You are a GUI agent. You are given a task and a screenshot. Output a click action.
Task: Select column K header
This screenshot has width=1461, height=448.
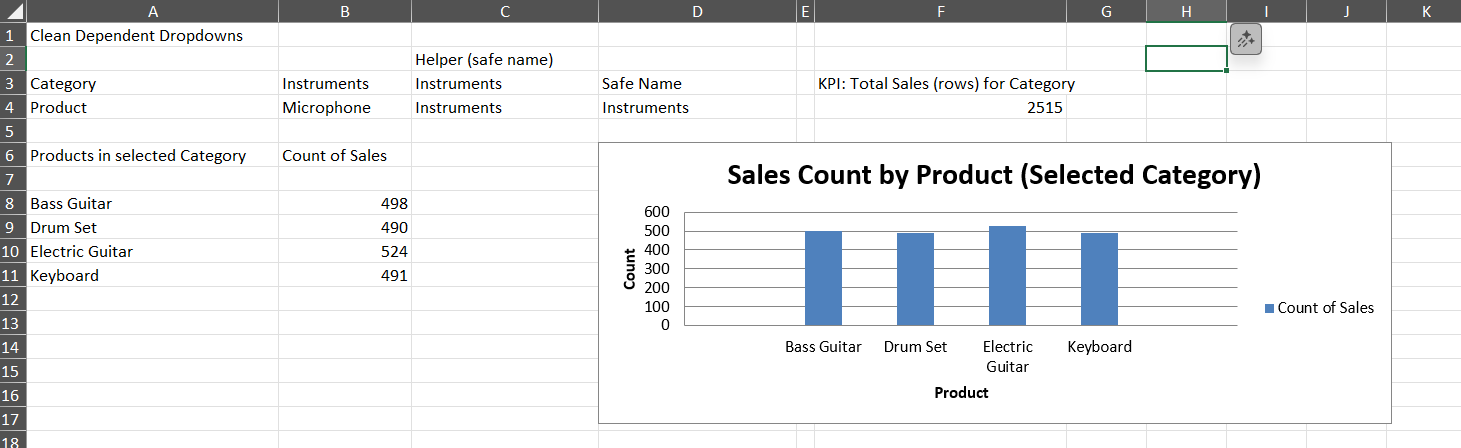click(x=1424, y=11)
